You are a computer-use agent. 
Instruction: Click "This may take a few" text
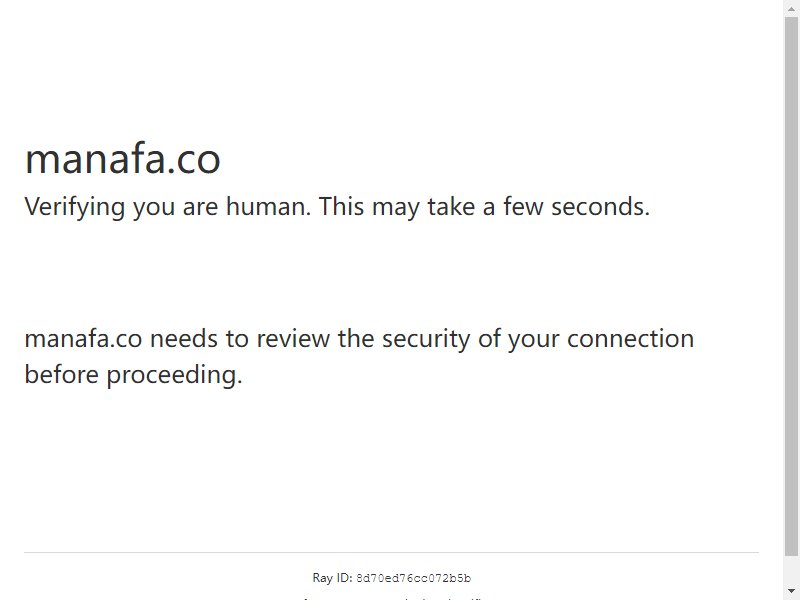pyautogui.click(x=431, y=207)
